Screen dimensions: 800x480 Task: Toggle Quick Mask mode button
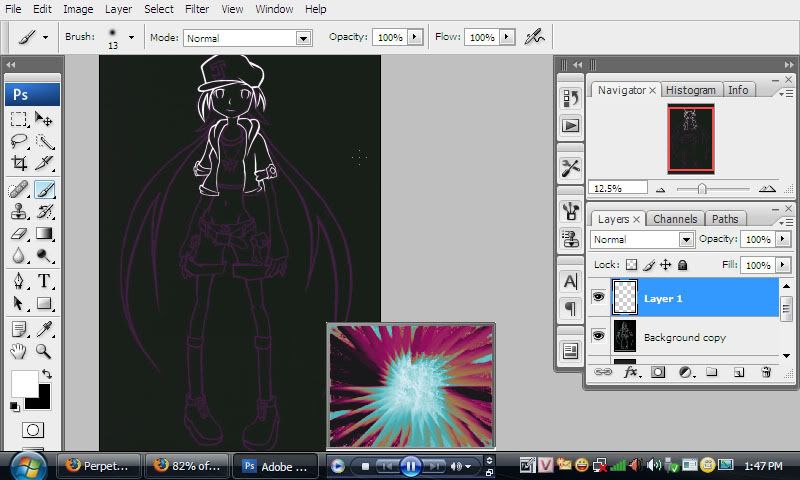coord(33,430)
